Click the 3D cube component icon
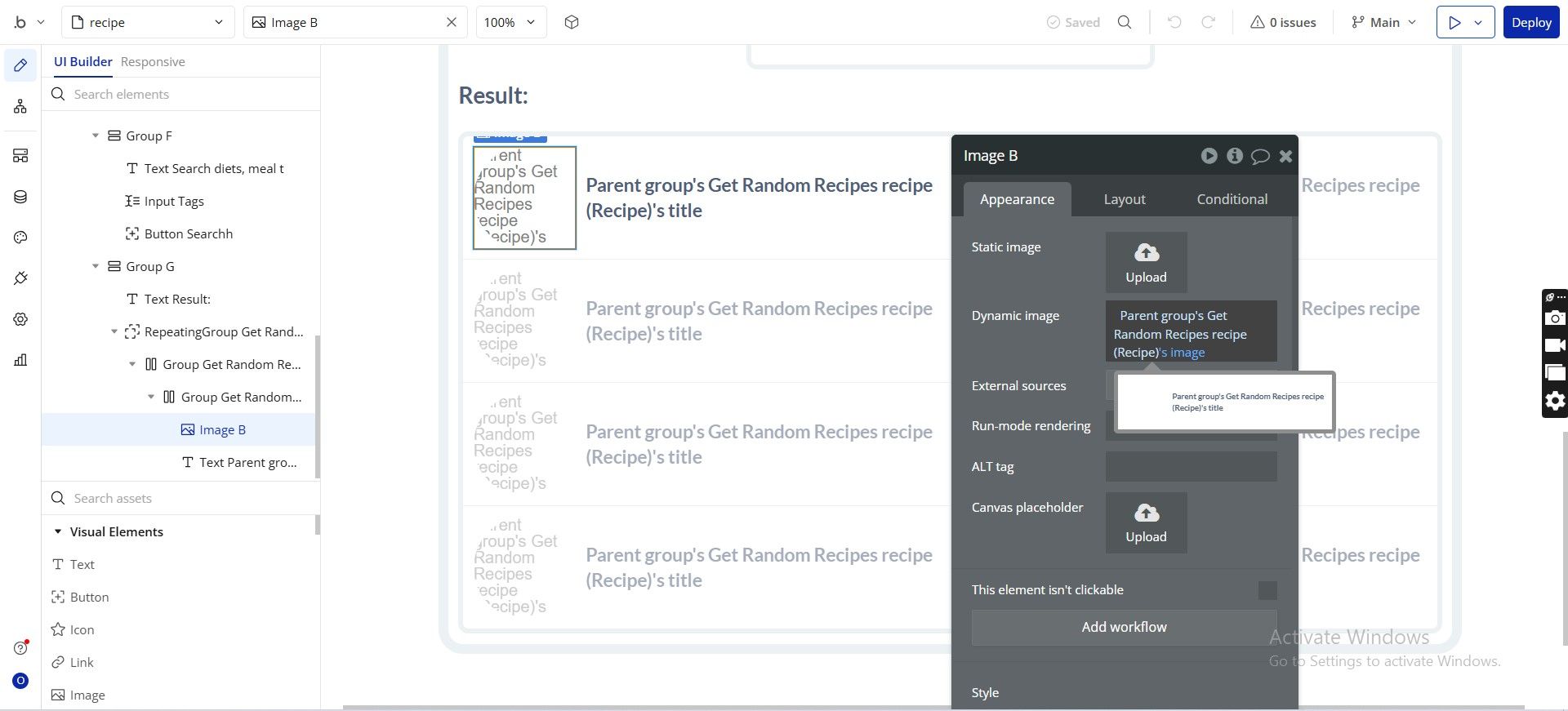Screen dimensions: 1568x711 (x=572, y=22)
